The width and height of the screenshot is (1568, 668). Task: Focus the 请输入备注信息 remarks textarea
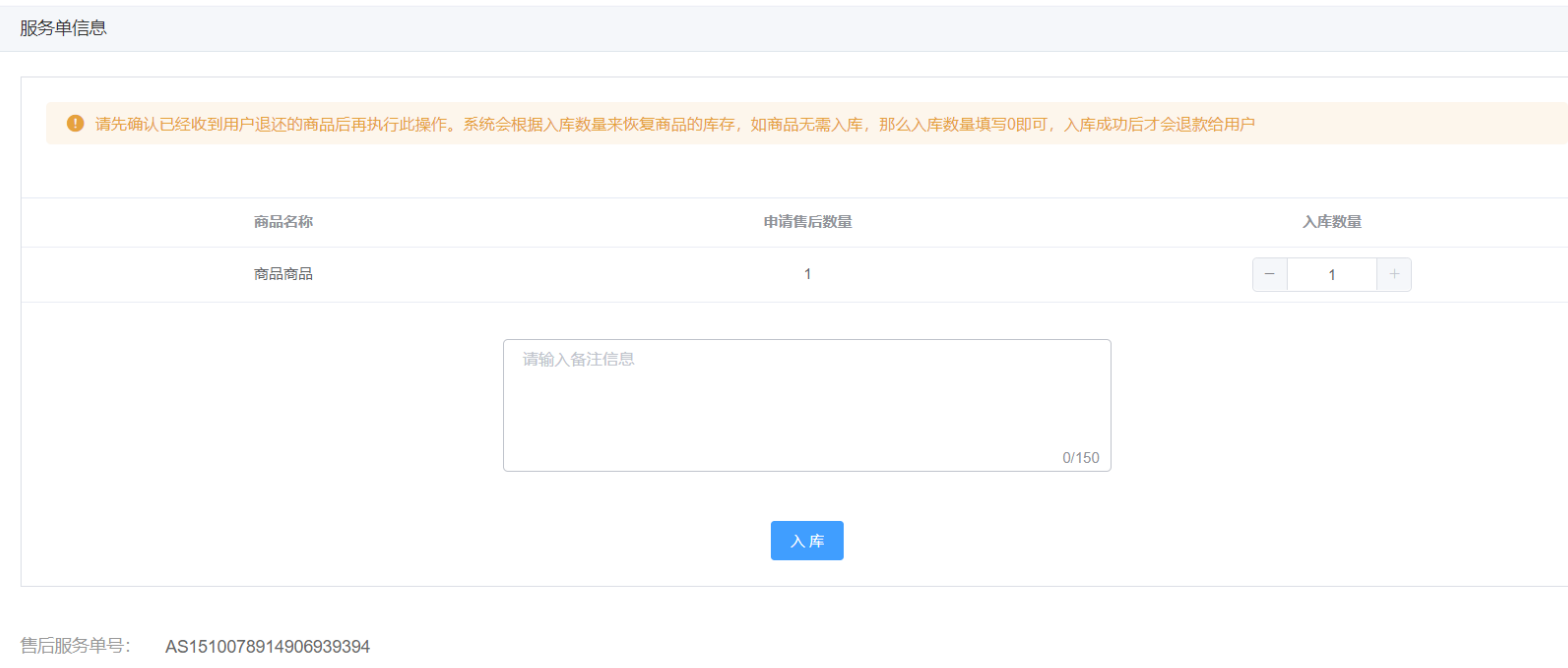pos(807,405)
